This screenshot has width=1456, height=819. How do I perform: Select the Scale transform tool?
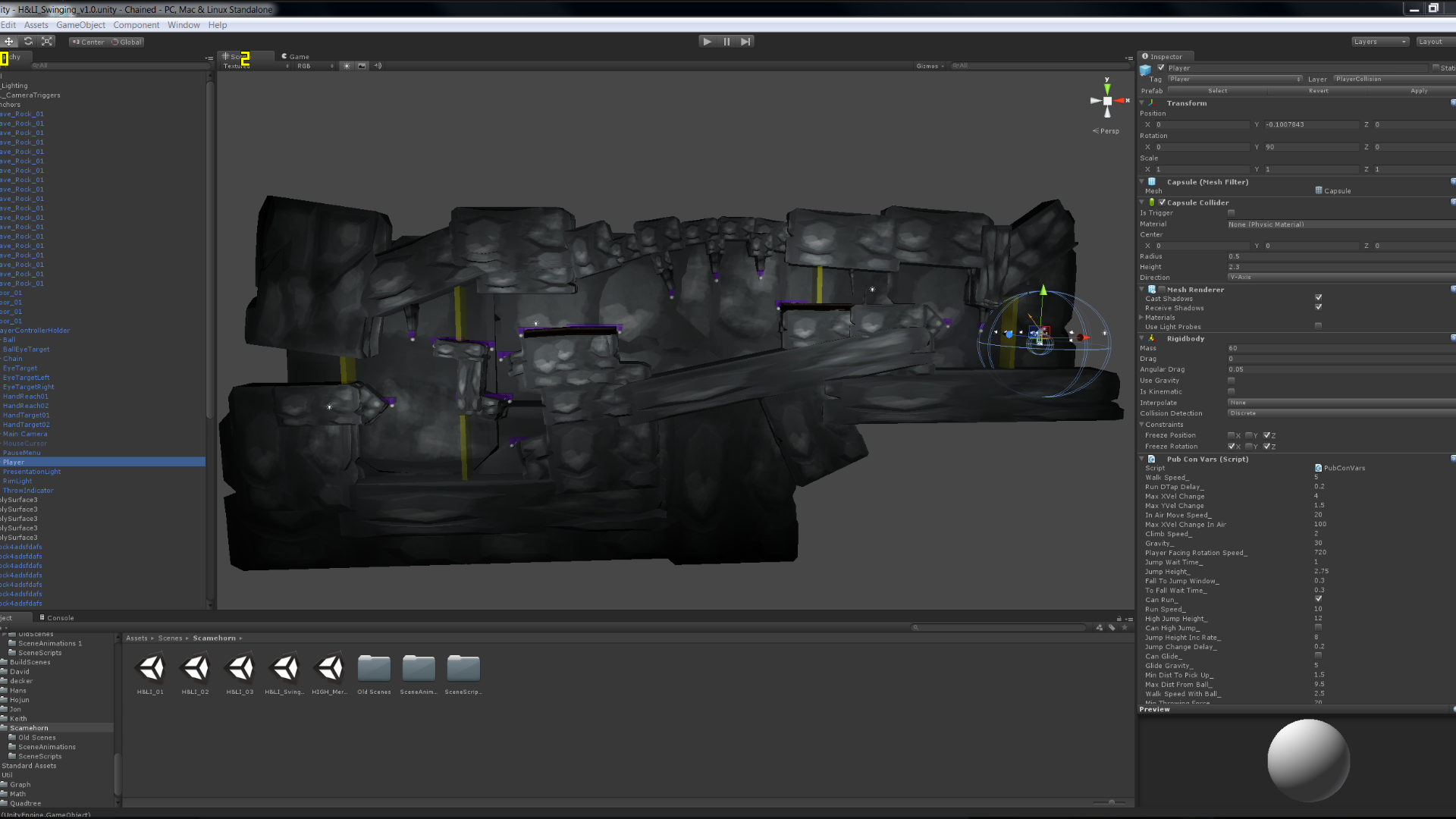click(47, 42)
